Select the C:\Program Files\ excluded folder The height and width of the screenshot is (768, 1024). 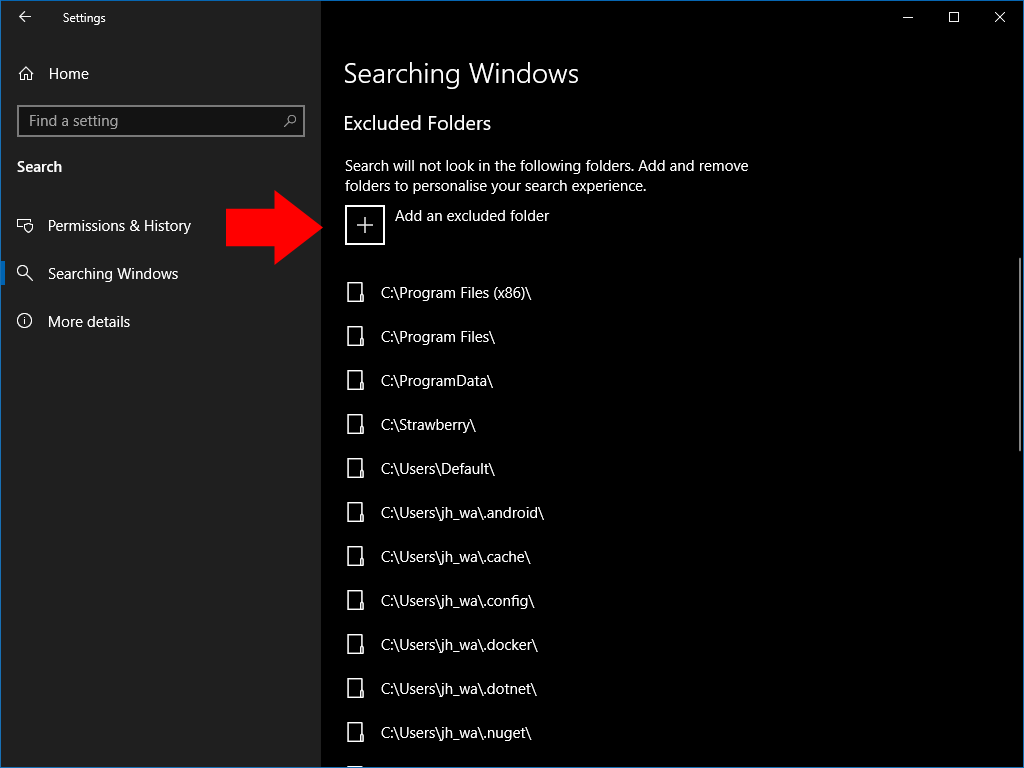(438, 337)
